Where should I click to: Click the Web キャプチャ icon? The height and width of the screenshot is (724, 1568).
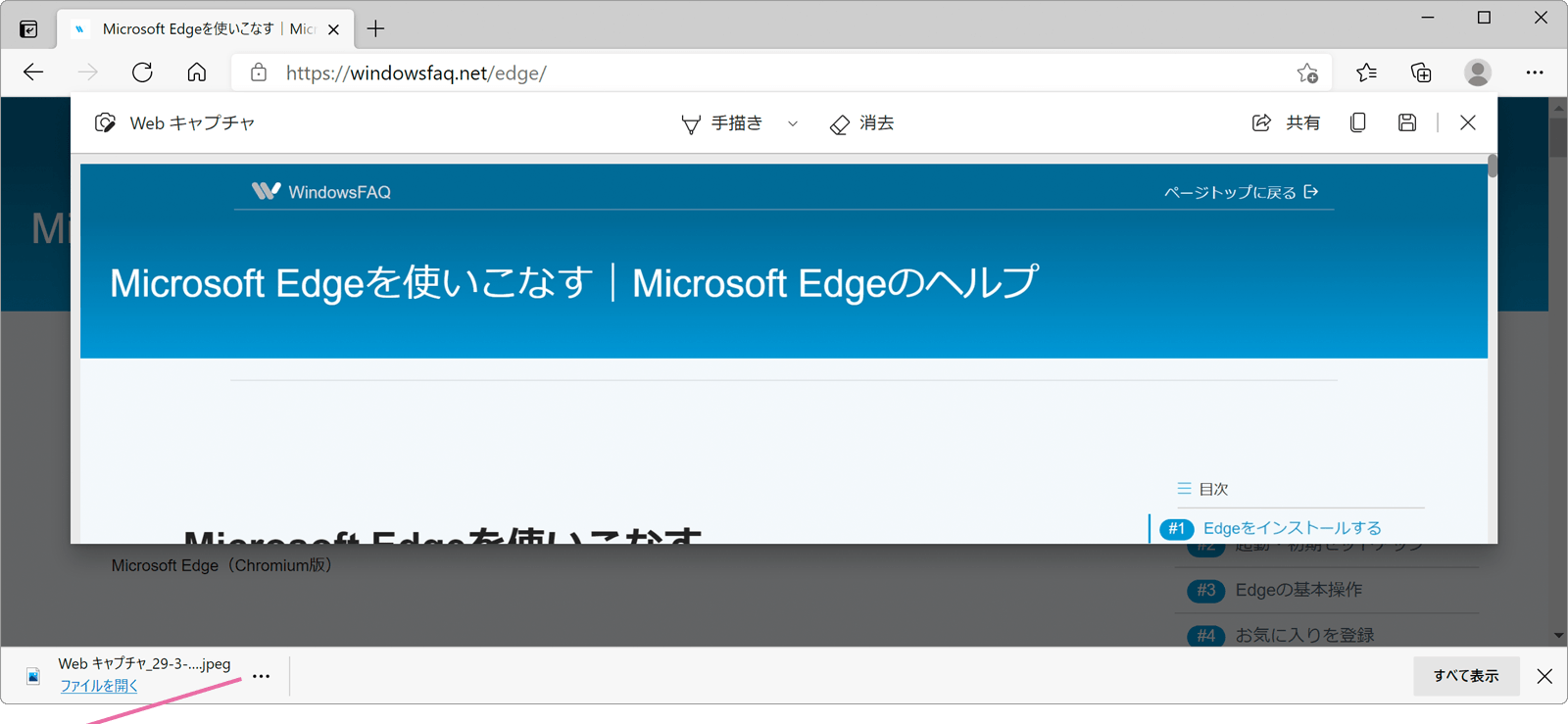105,122
